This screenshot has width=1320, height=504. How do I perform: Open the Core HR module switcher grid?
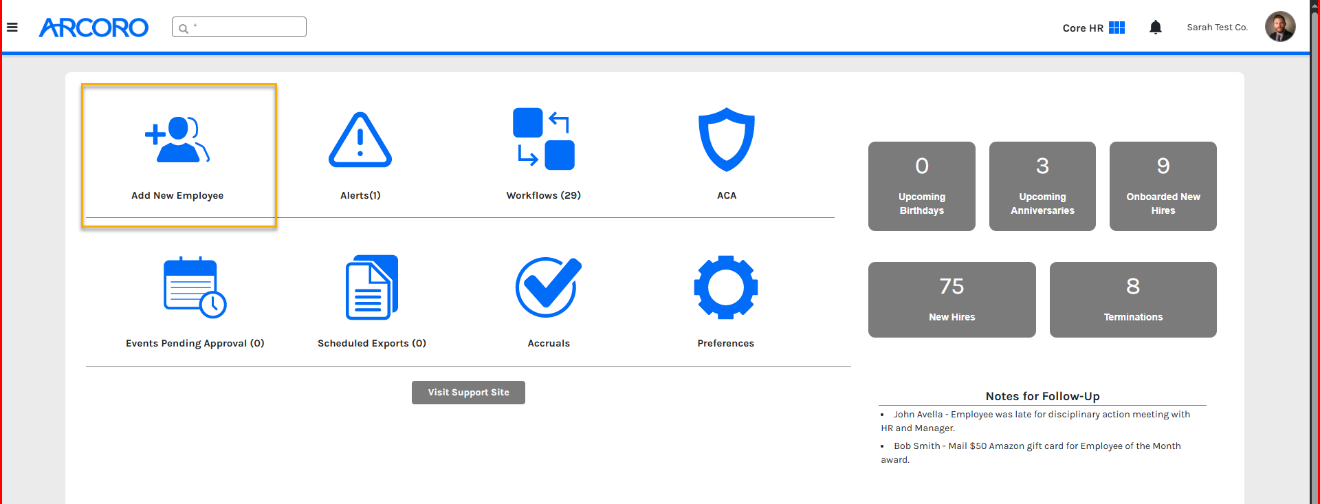(x=1117, y=27)
